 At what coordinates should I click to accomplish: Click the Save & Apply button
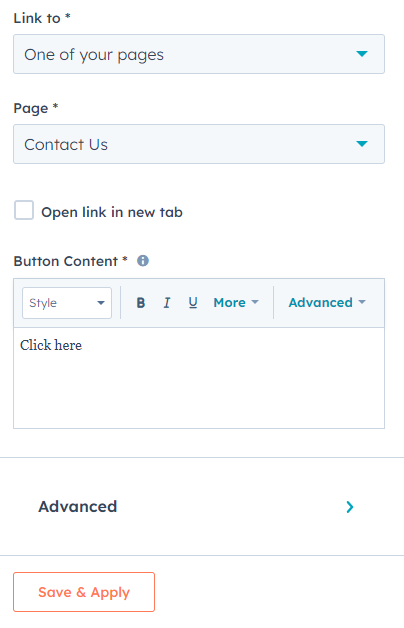(84, 592)
